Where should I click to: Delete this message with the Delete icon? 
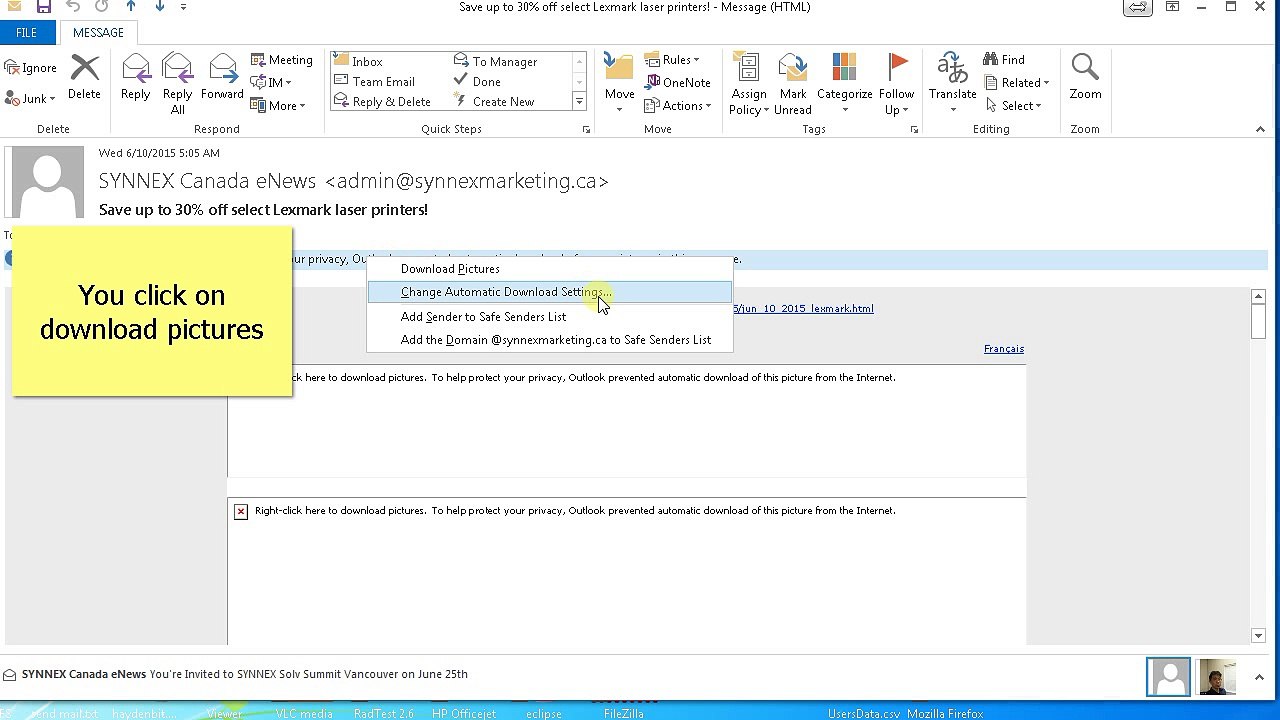84,77
